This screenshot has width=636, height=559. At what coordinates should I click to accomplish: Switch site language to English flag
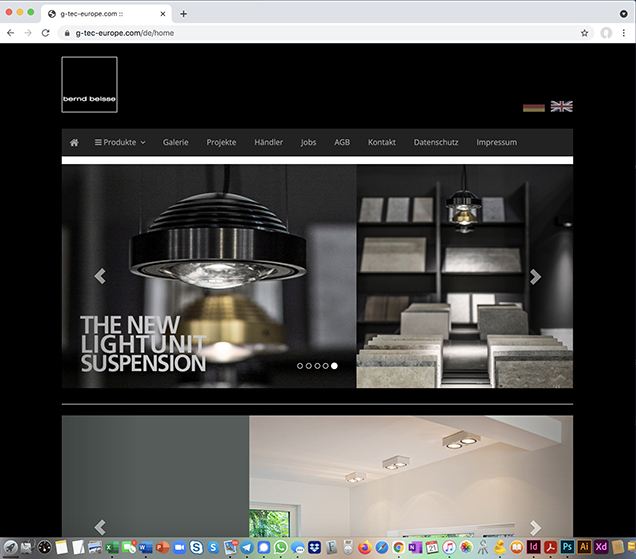click(562, 106)
